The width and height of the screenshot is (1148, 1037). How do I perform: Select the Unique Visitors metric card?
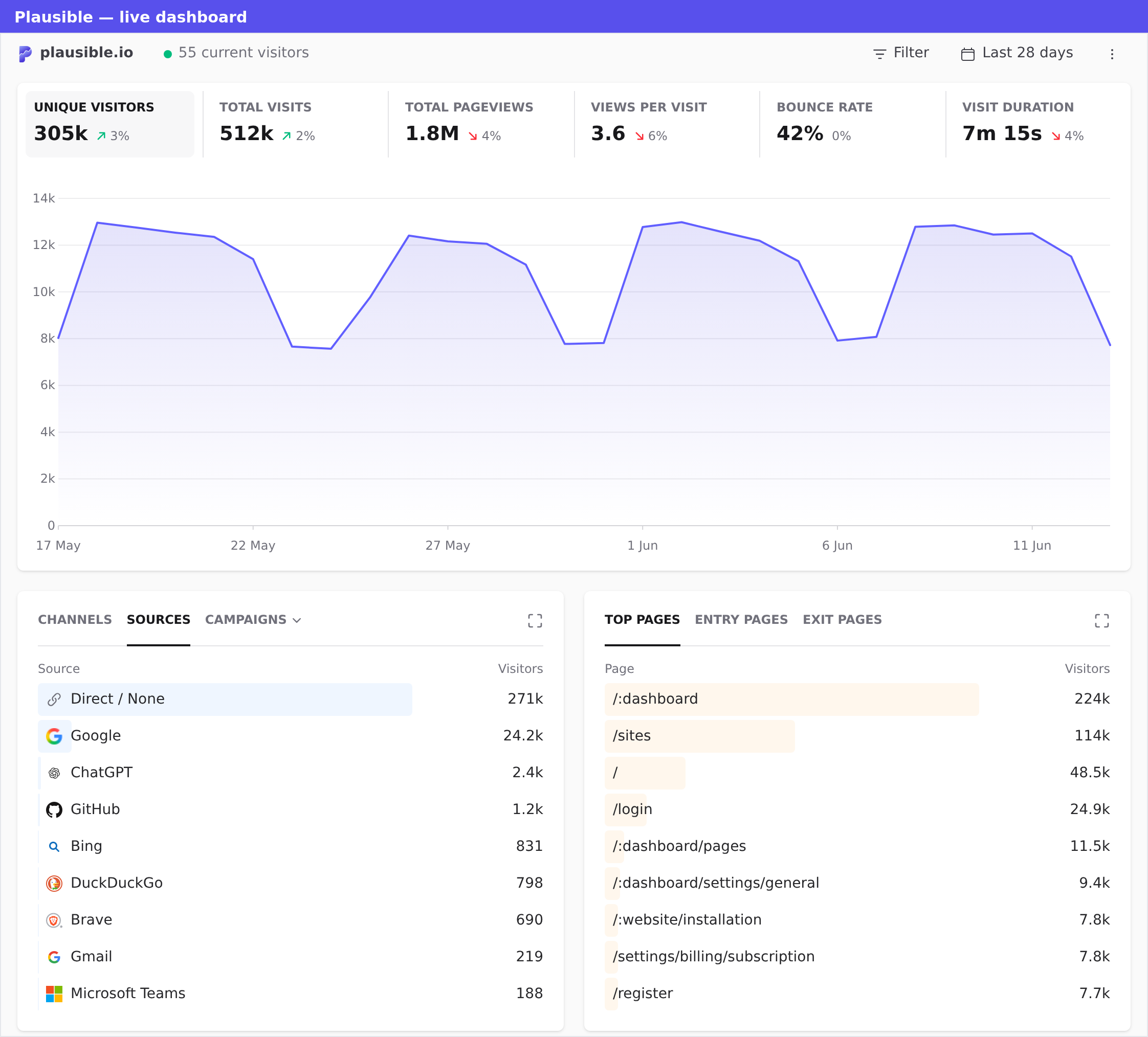click(110, 124)
